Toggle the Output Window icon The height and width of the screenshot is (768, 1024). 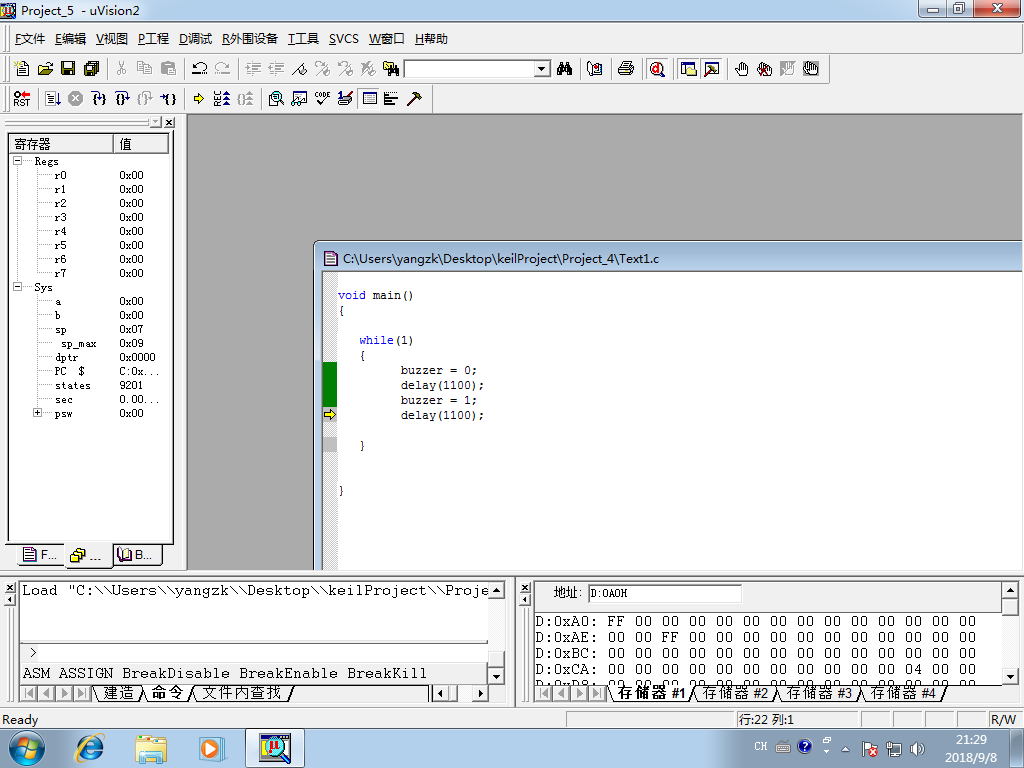point(712,69)
